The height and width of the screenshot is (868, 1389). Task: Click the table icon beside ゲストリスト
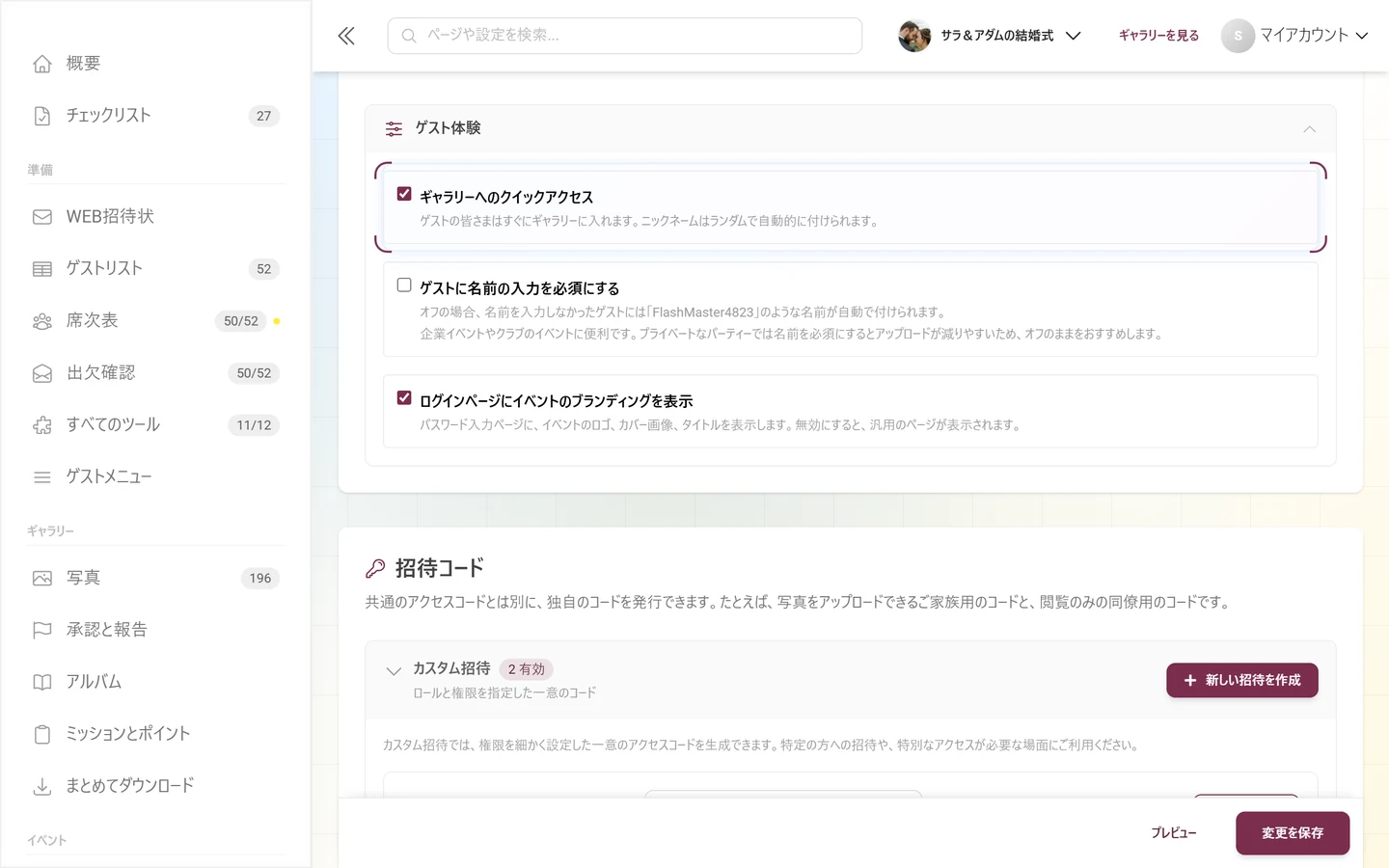[x=42, y=269]
